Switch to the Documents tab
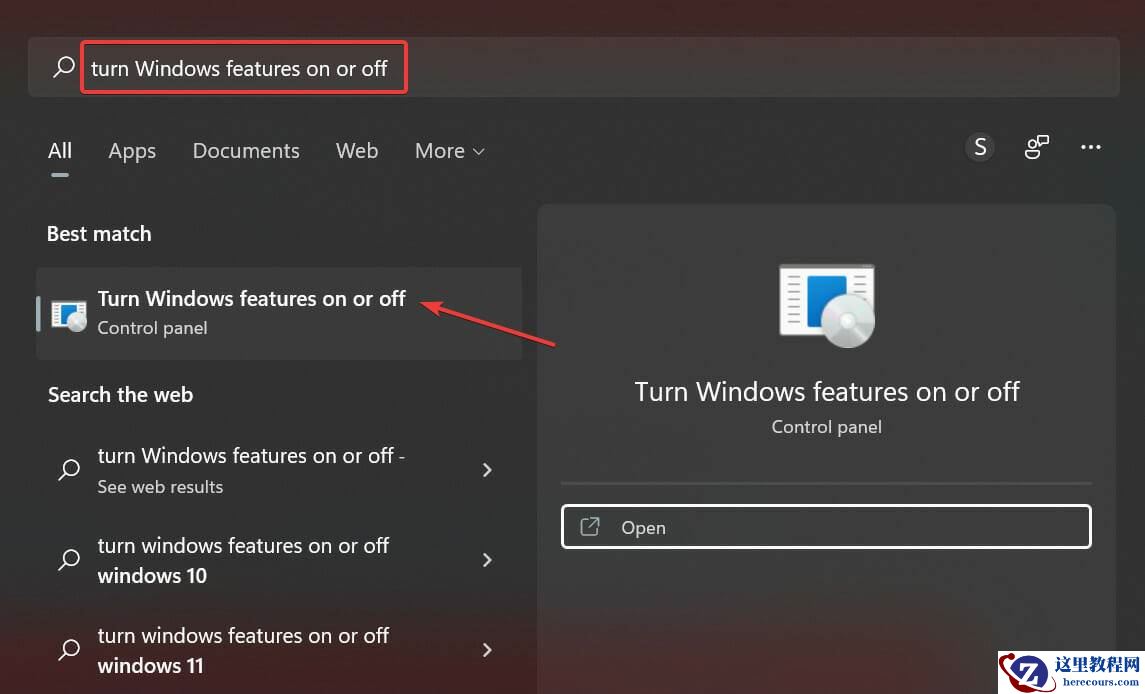The width and height of the screenshot is (1145, 694). pos(245,150)
